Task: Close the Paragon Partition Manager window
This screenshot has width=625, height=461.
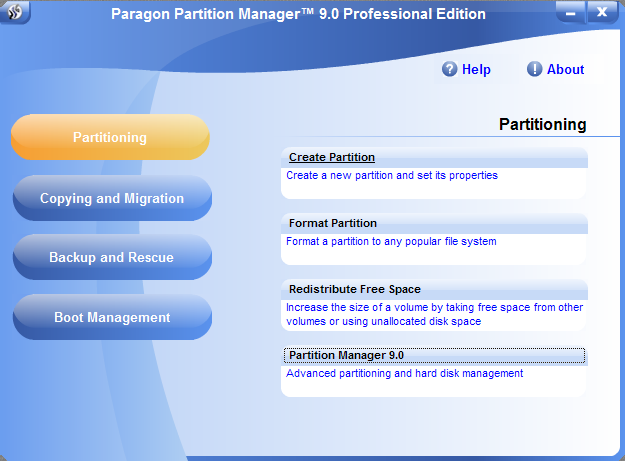Action: point(601,13)
